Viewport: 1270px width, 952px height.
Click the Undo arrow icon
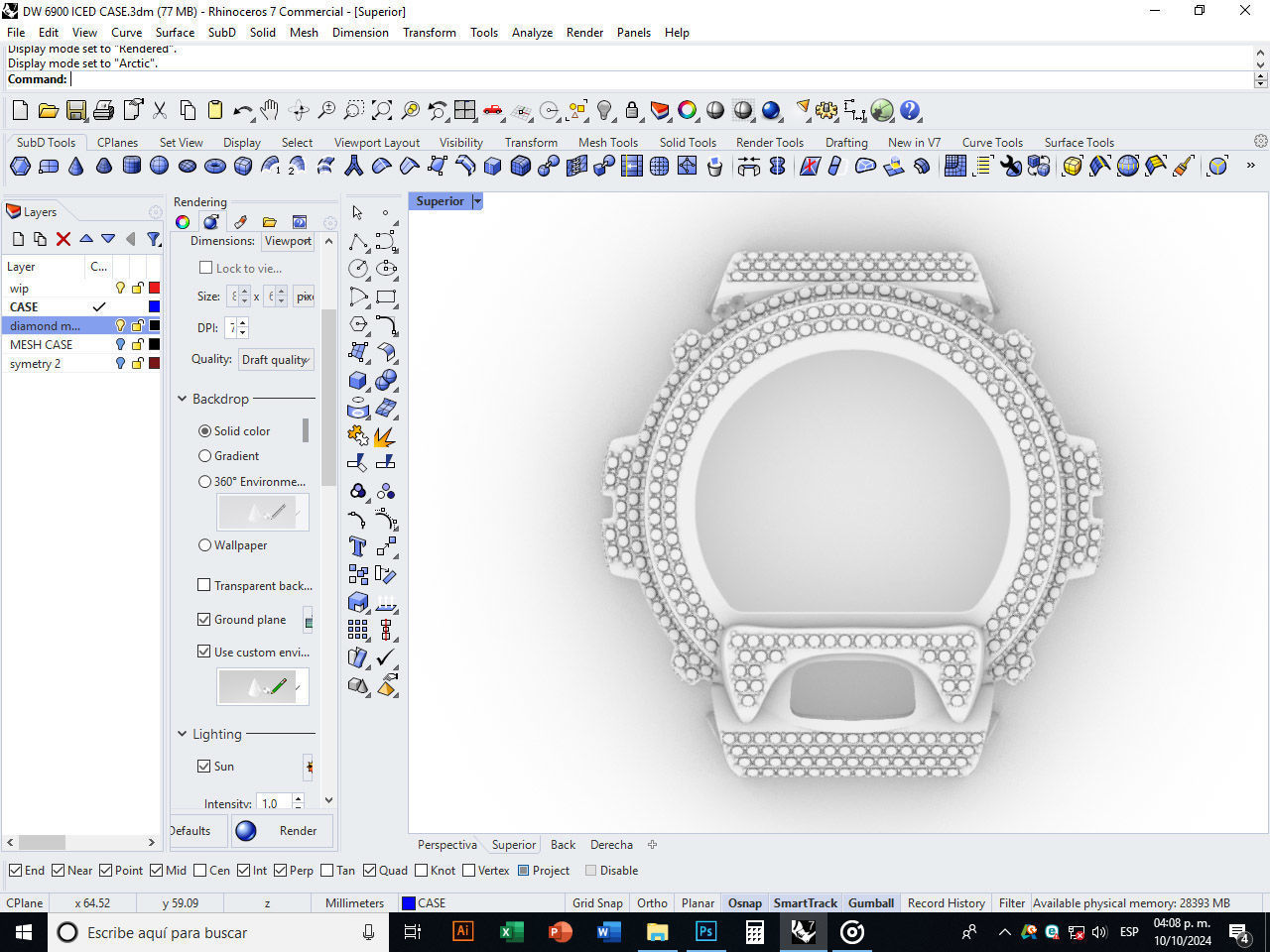pyautogui.click(x=242, y=110)
